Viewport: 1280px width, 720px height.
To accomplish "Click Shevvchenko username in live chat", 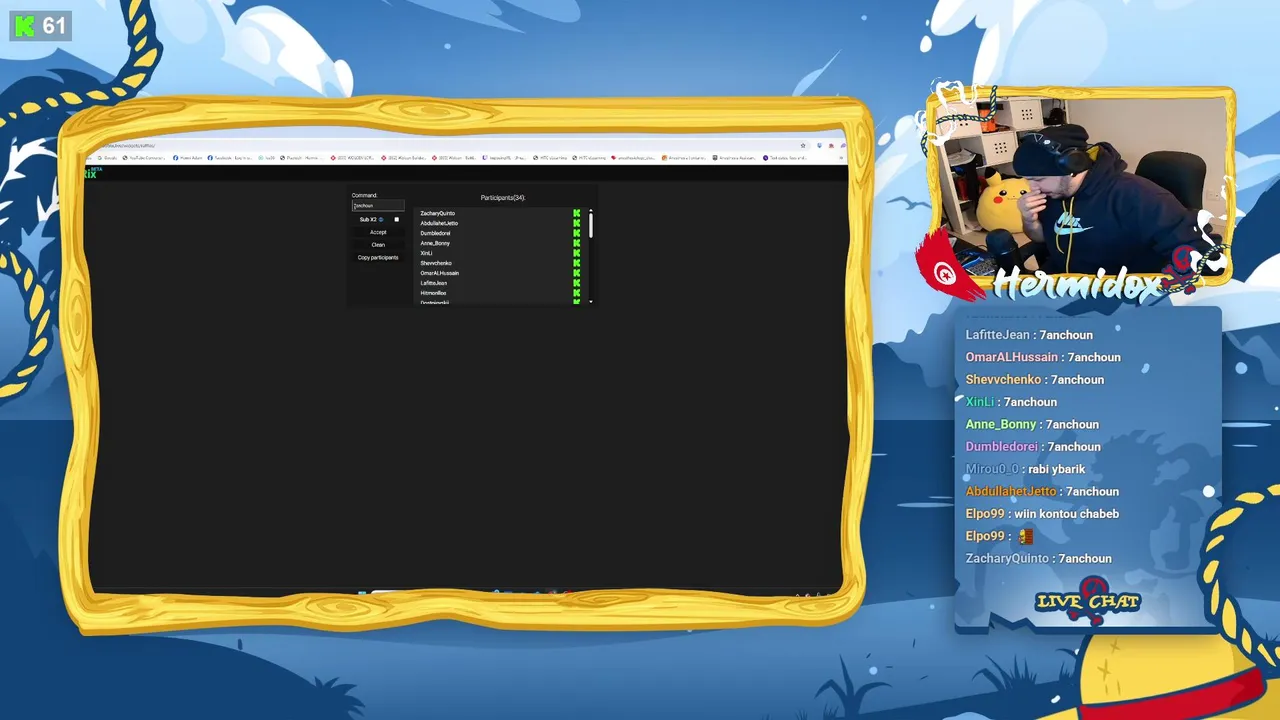I will [1003, 379].
